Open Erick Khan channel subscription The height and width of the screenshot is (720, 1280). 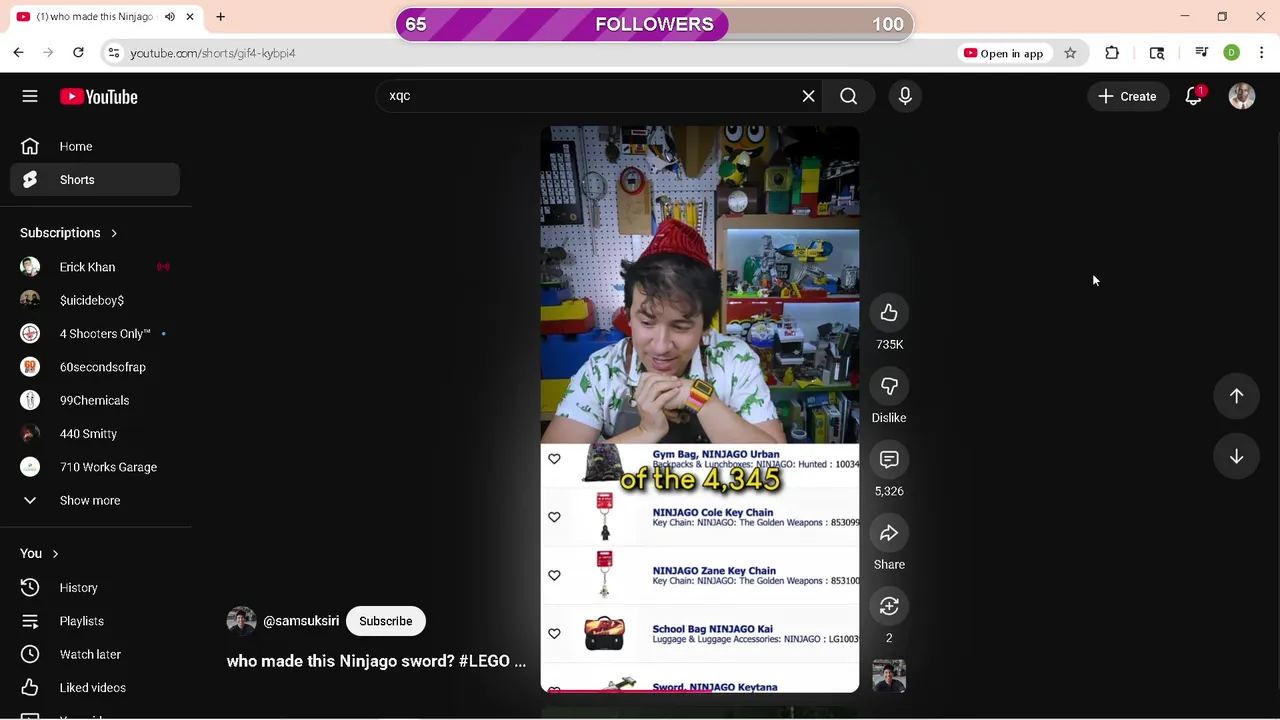95,267
